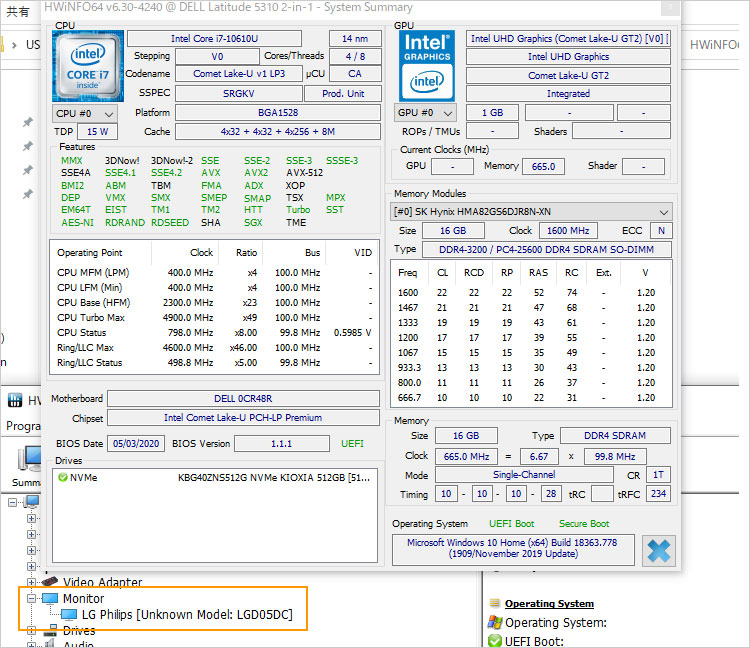750x648 pixels.
Task: Click the BIOS Version 1.1.1 field
Action: tap(281, 443)
